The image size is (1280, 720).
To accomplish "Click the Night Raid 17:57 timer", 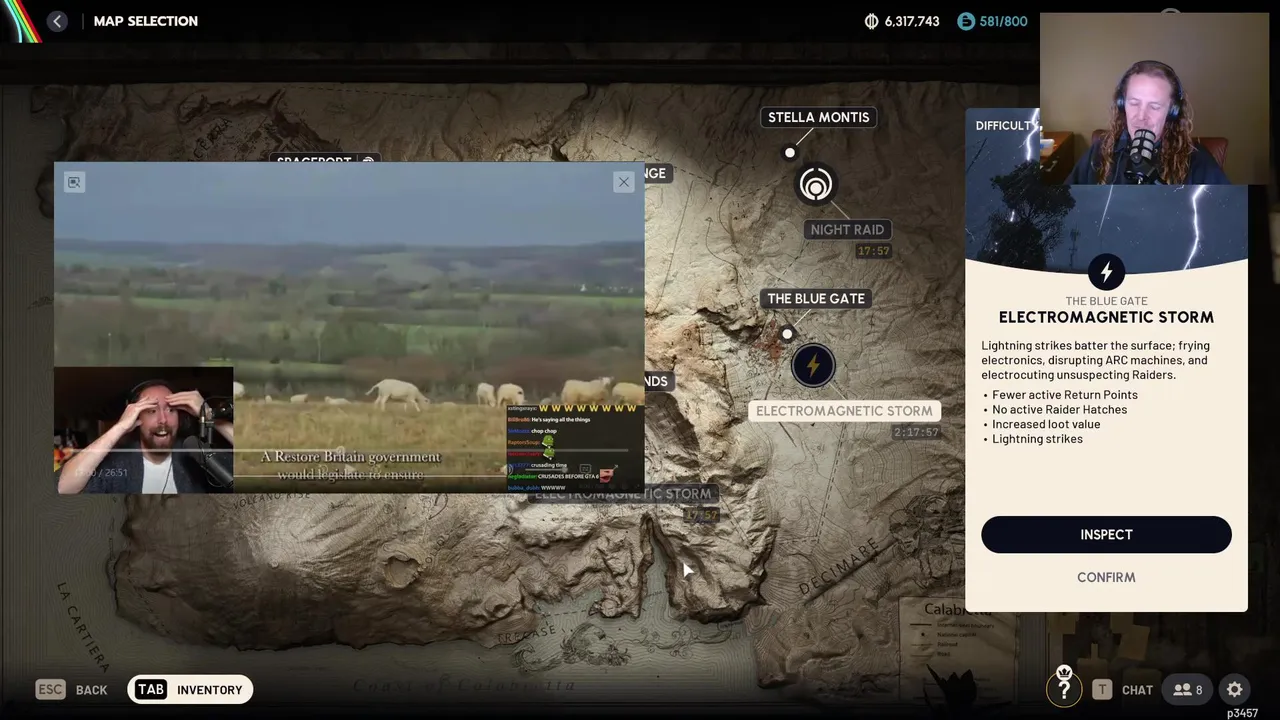I will click(873, 251).
